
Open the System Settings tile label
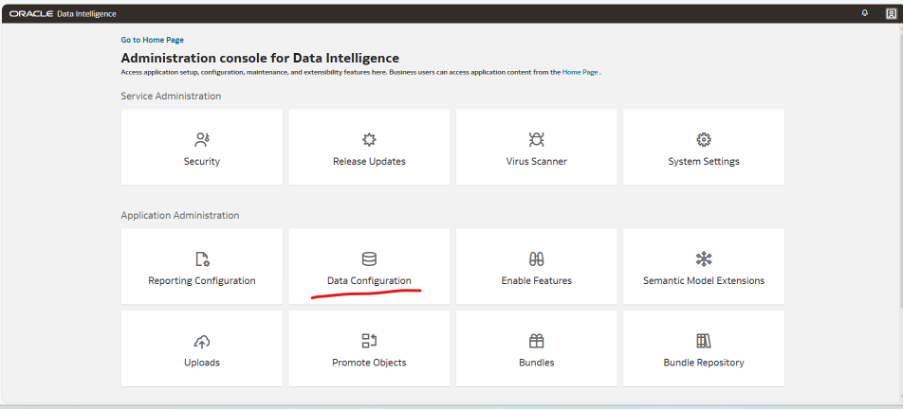coord(703,161)
